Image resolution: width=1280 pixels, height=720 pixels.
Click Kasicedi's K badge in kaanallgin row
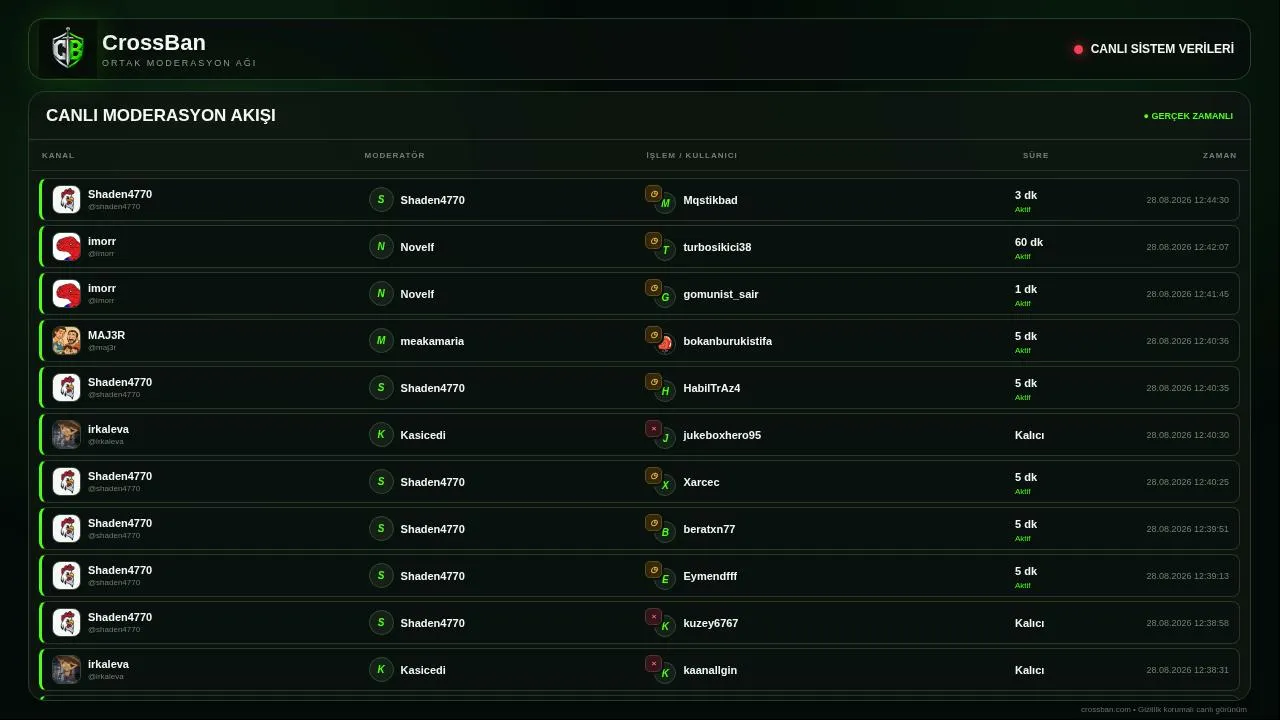tap(381, 670)
